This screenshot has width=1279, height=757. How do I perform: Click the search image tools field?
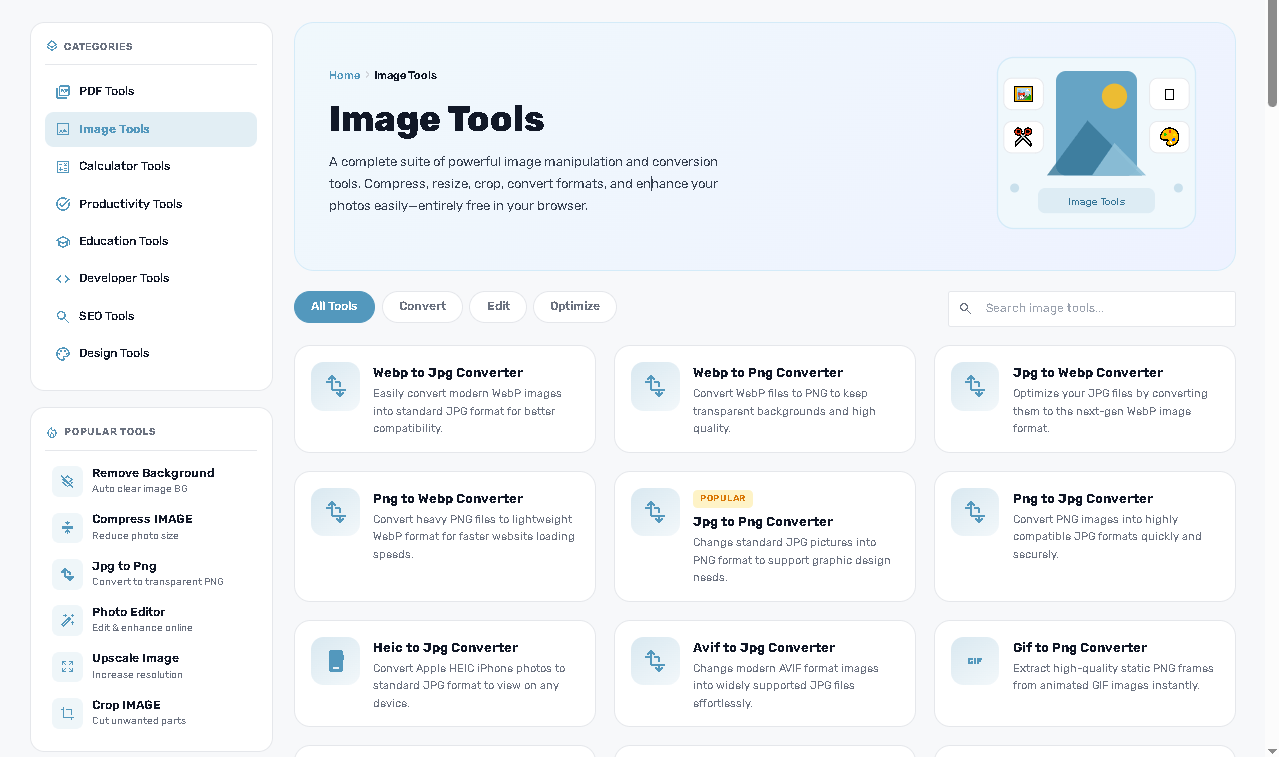(1090, 308)
